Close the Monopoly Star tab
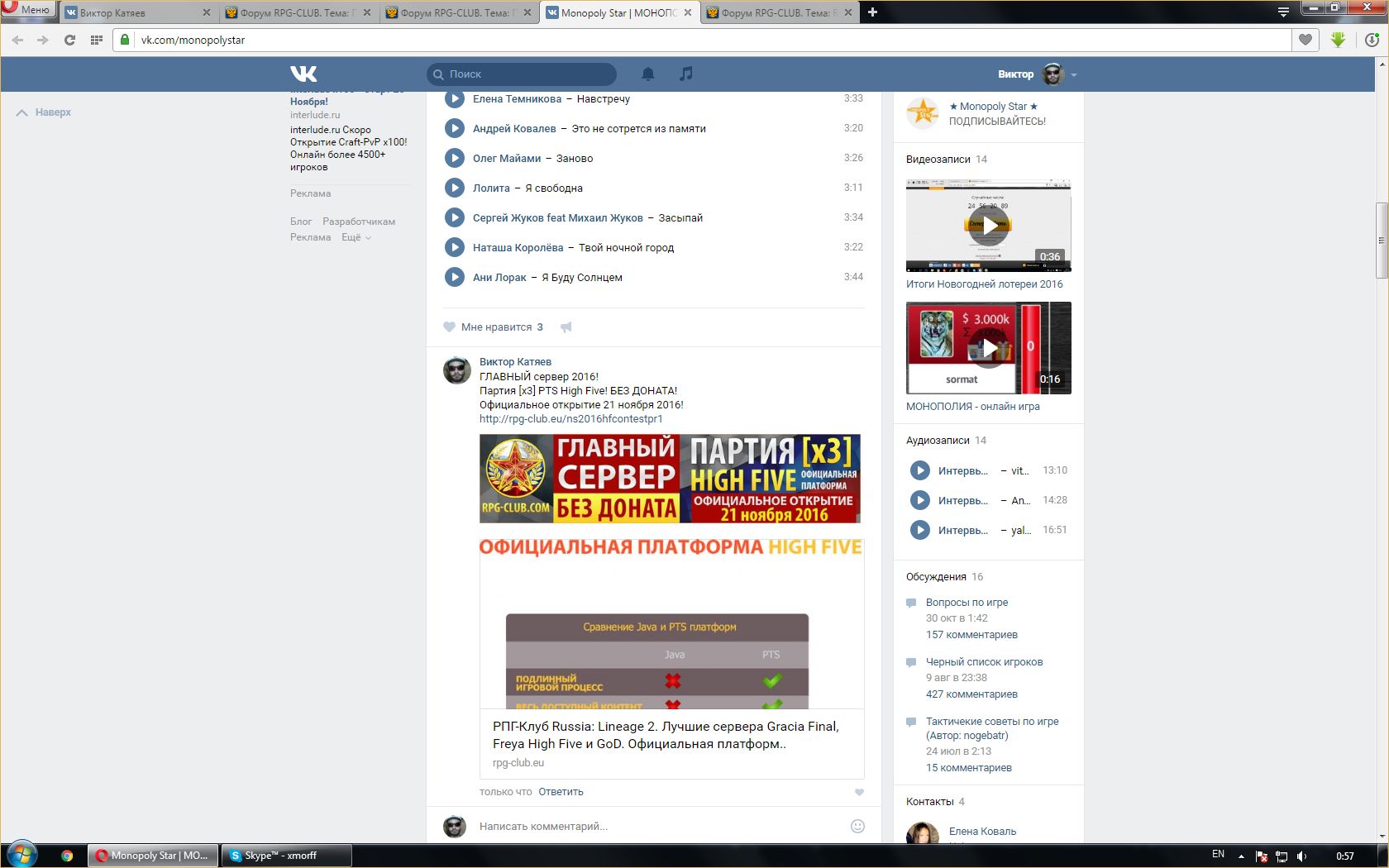Screen dimensions: 1389x868 (688, 12)
